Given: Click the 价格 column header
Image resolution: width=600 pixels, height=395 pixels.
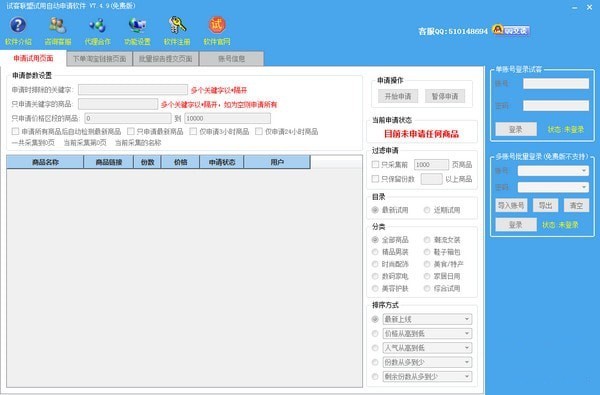Looking at the screenshot, I should click(181, 162).
